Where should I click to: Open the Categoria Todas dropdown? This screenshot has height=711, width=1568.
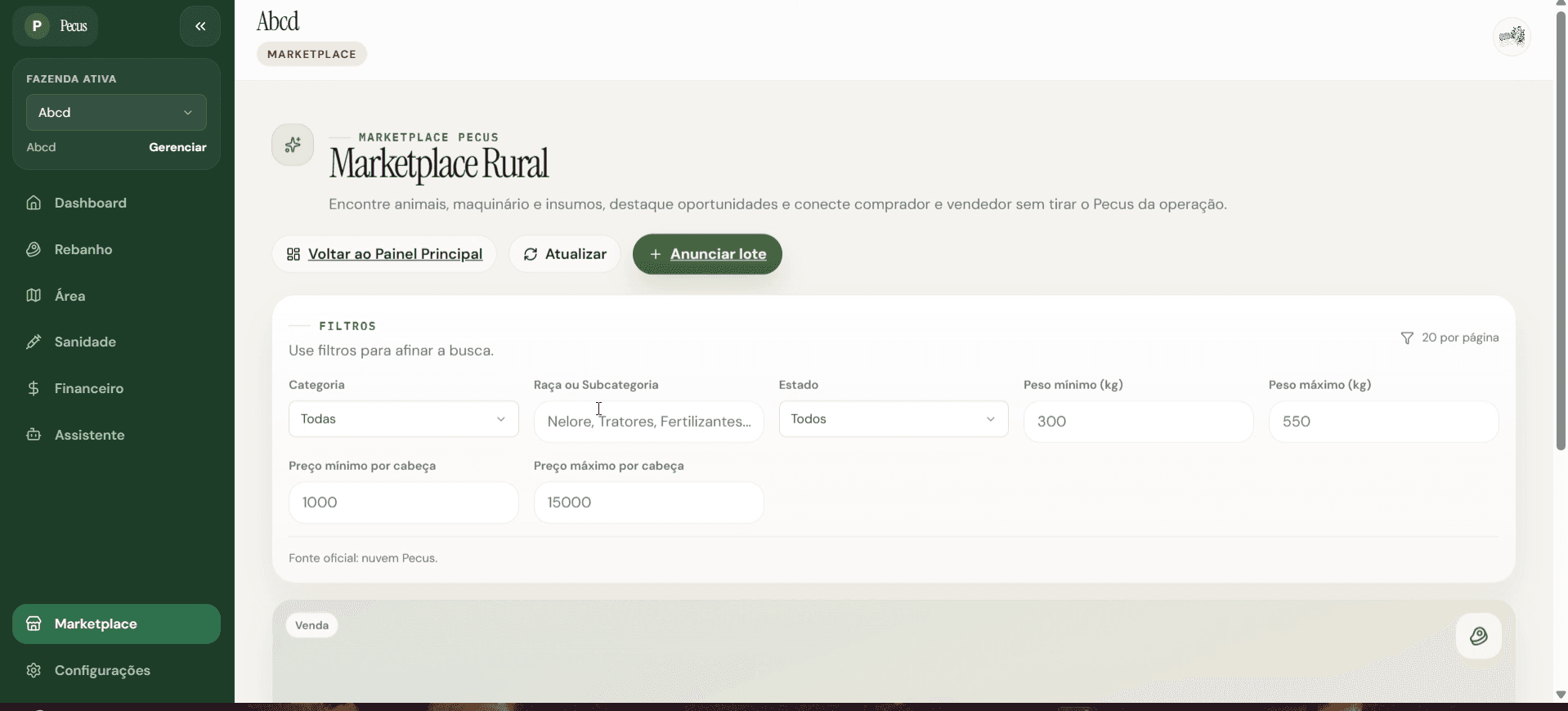404,419
